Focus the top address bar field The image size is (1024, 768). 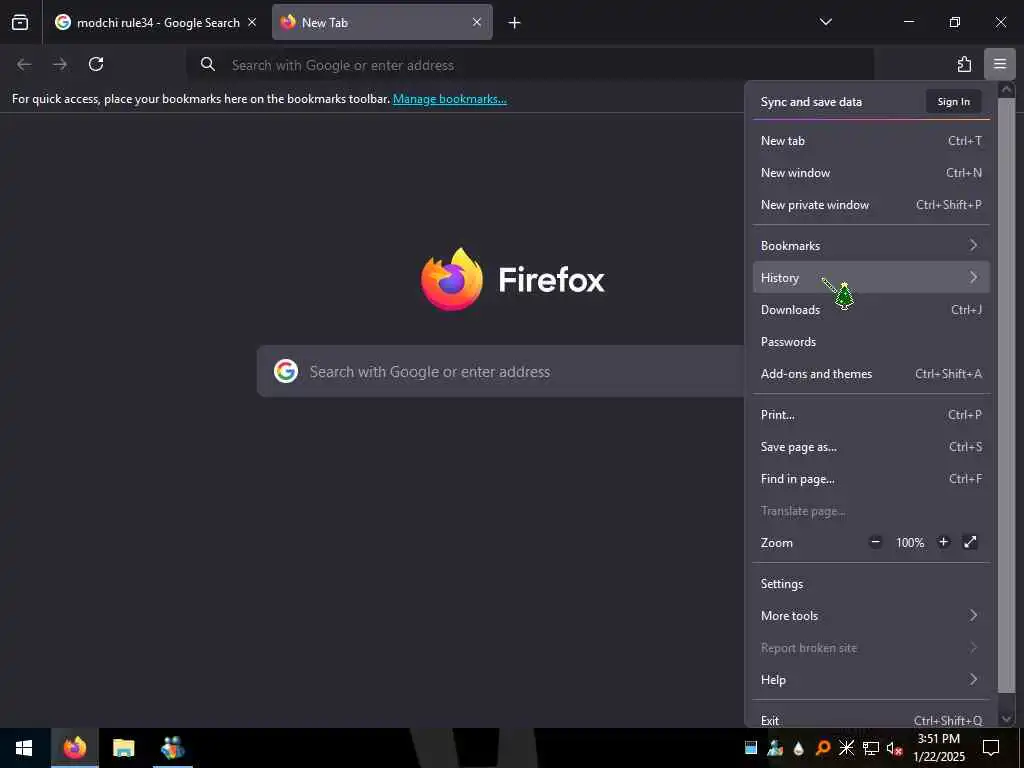[x=530, y=65]
